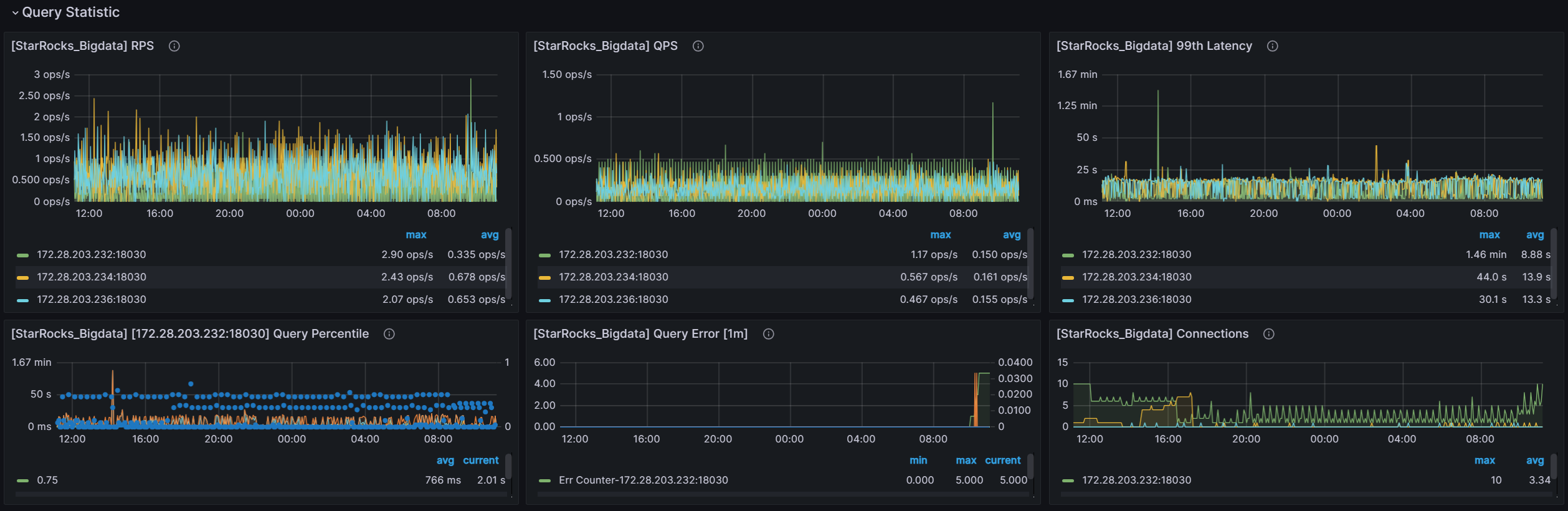Open the StarRocks_Bigdata QPS panel title
The image size is (1568, 511).
[x=606, y=45]
